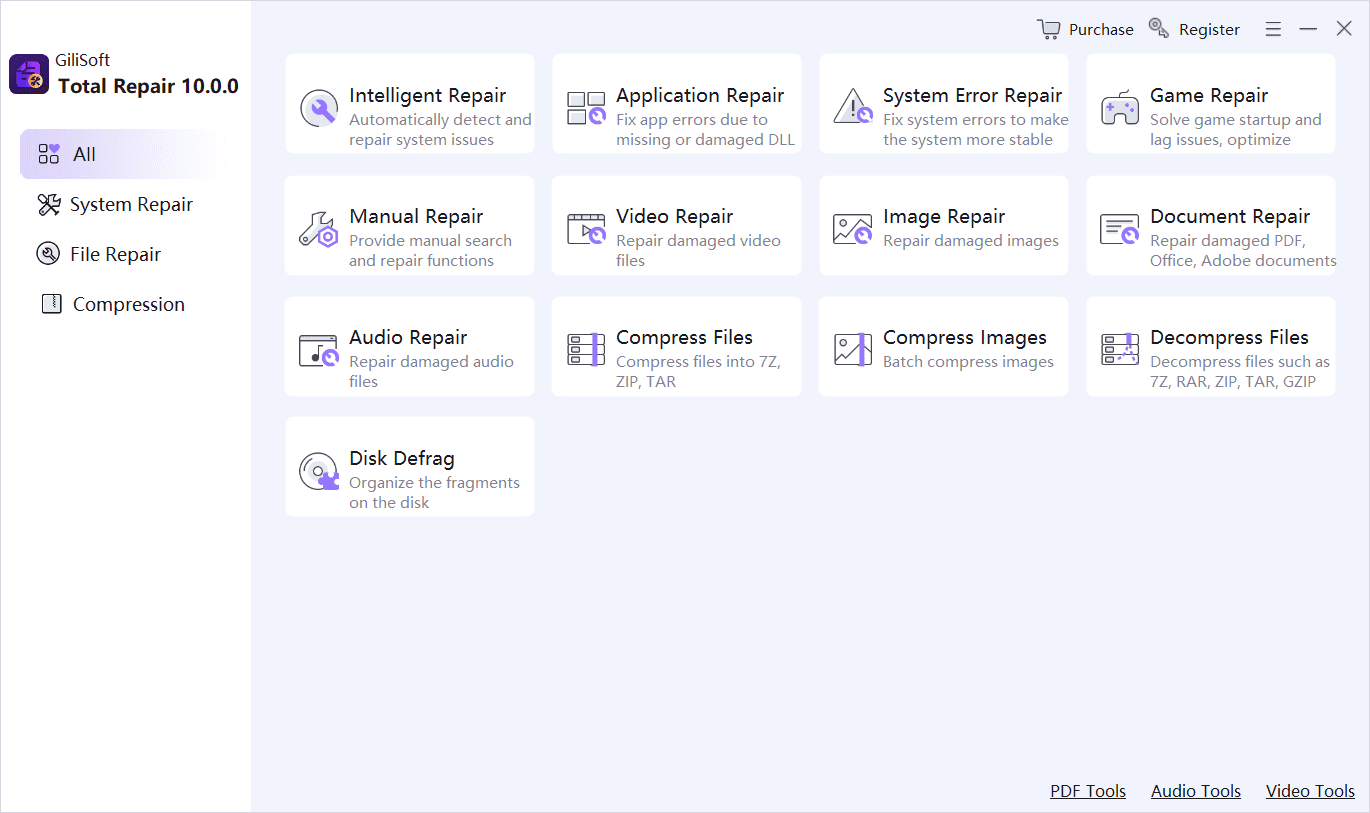Click the System Repair tools icon
The height and width of the screenshot is (813, 1370).
[x=49, y=204]
